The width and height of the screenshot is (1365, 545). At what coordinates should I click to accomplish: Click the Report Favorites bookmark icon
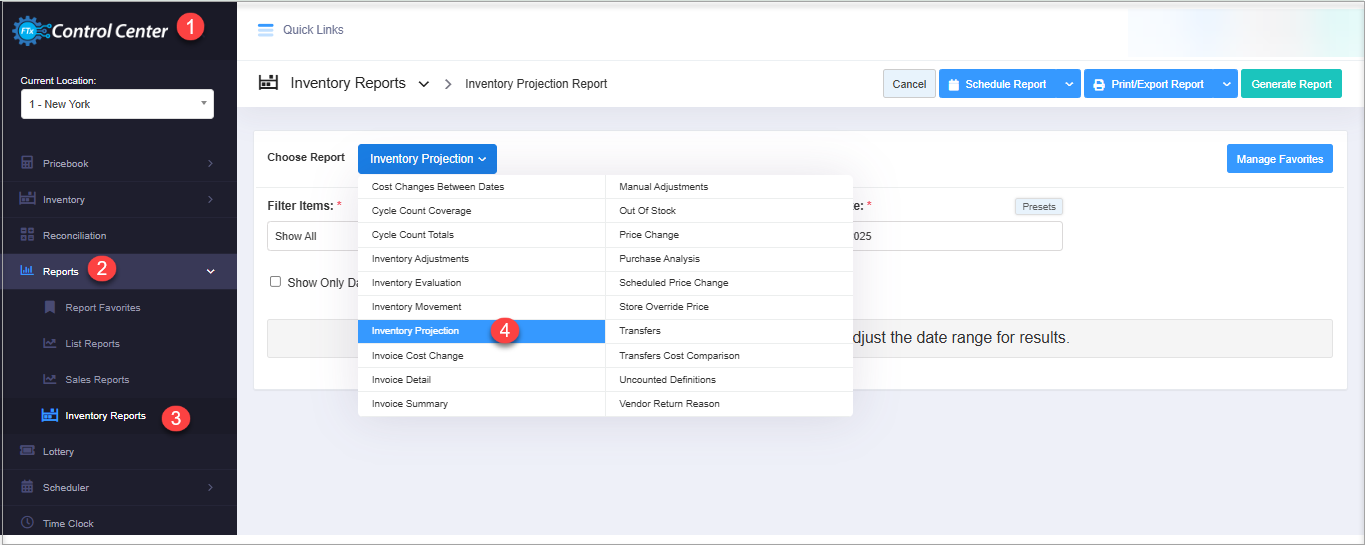click(50, 307)
